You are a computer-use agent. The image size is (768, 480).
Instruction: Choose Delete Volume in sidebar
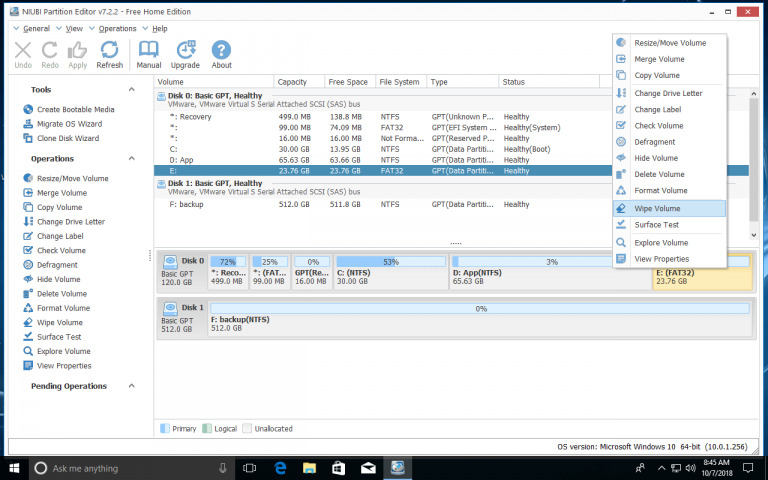(55, 294)
